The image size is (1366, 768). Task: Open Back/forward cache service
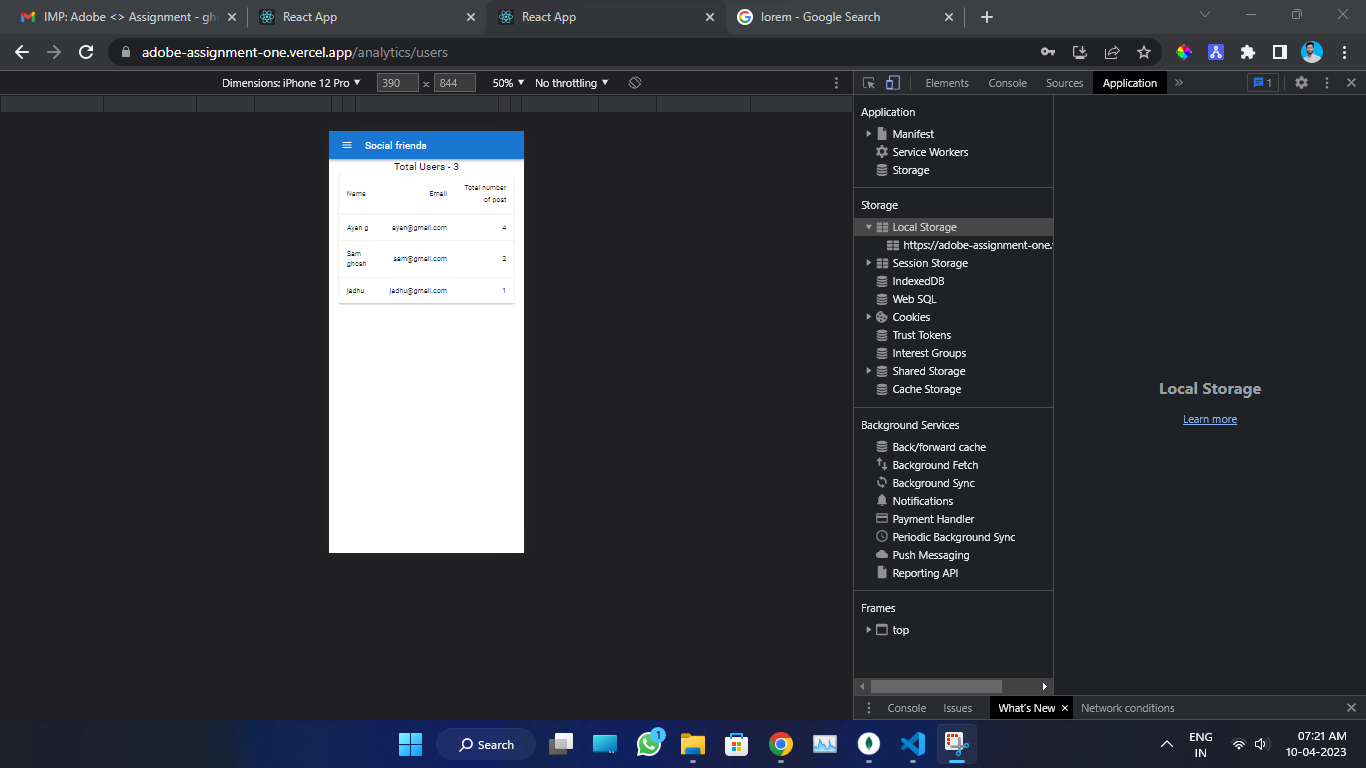[939, 447]
